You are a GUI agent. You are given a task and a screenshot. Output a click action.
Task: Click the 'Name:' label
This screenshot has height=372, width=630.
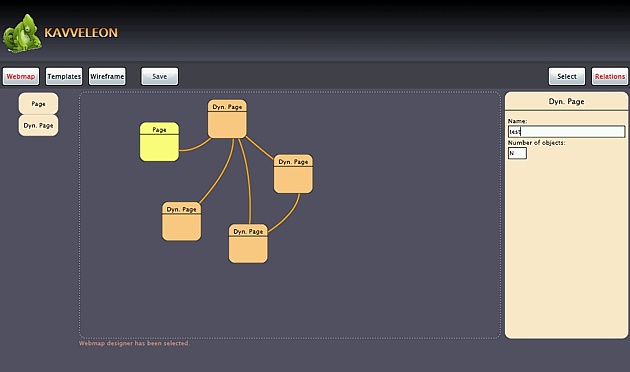(x=518, y=121)
